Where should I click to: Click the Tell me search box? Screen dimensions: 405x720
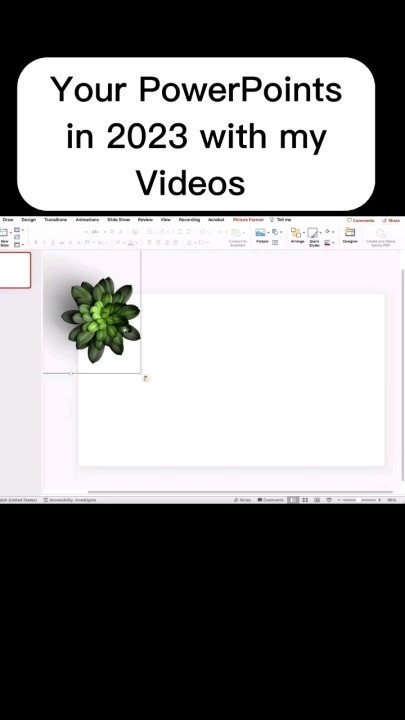point(281,220)
